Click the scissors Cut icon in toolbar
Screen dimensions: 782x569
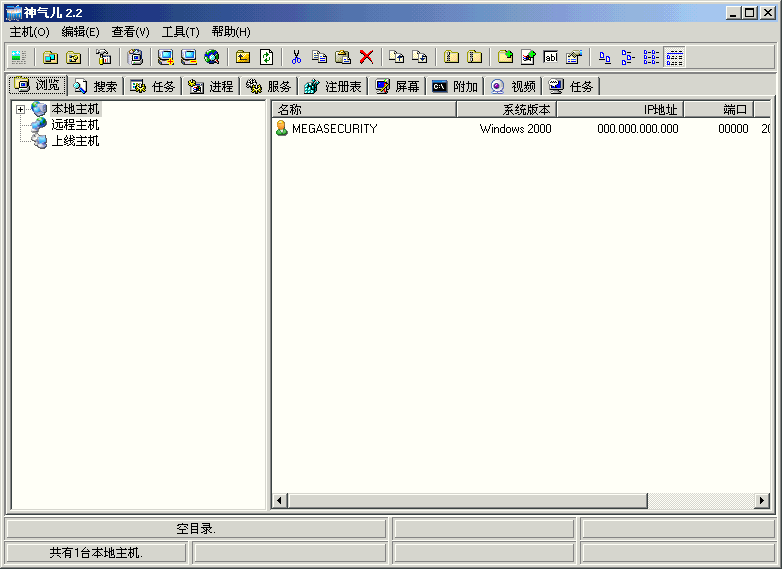(296, 58)
